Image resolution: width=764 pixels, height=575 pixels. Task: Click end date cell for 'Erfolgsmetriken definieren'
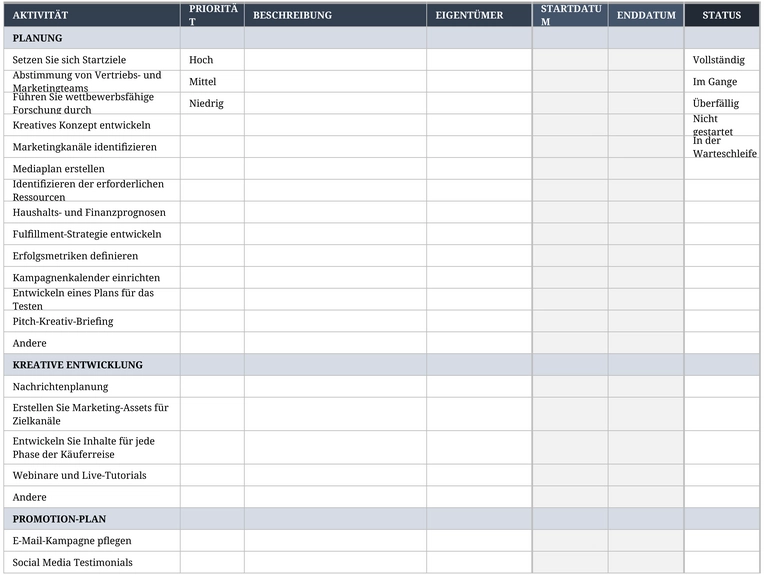[x=646, y=256]
